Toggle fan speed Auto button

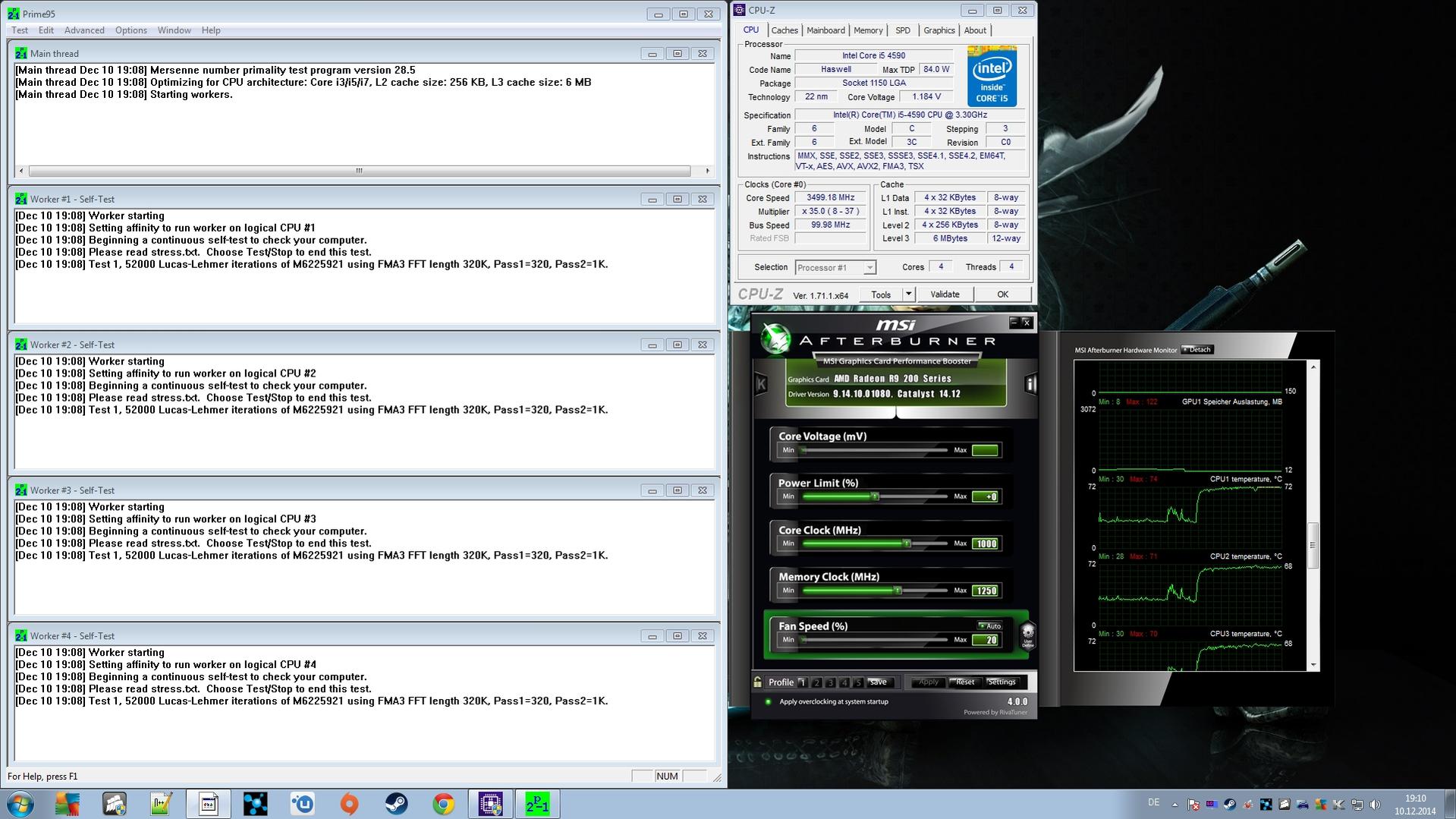tap(990, 626)
